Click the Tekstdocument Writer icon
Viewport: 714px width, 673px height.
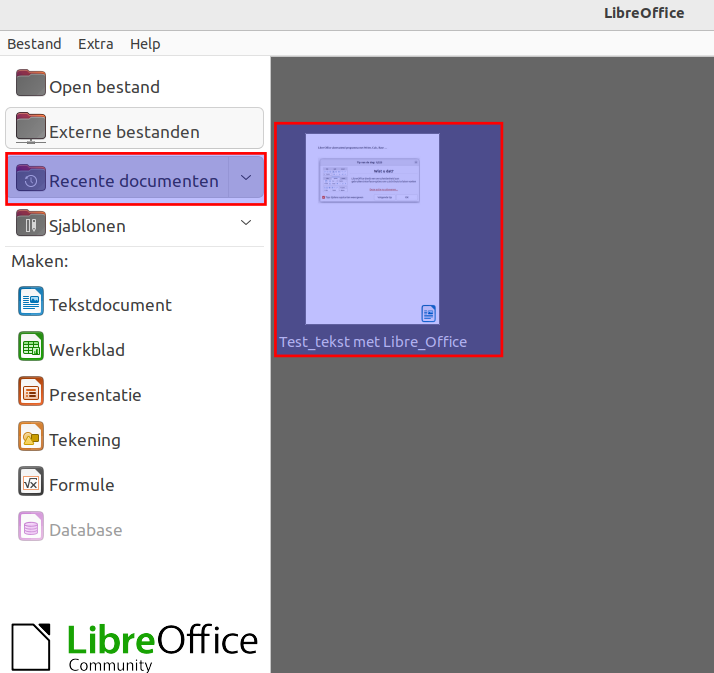point(31,301)
